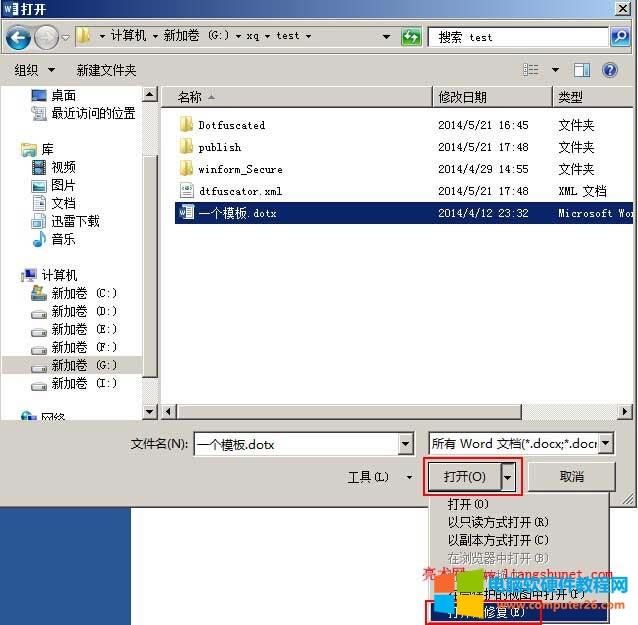Image resolution: width=638 pixels, height=625 pixels.
Task: Click 新建文件夹 button
Action: [x=106, y=70]
